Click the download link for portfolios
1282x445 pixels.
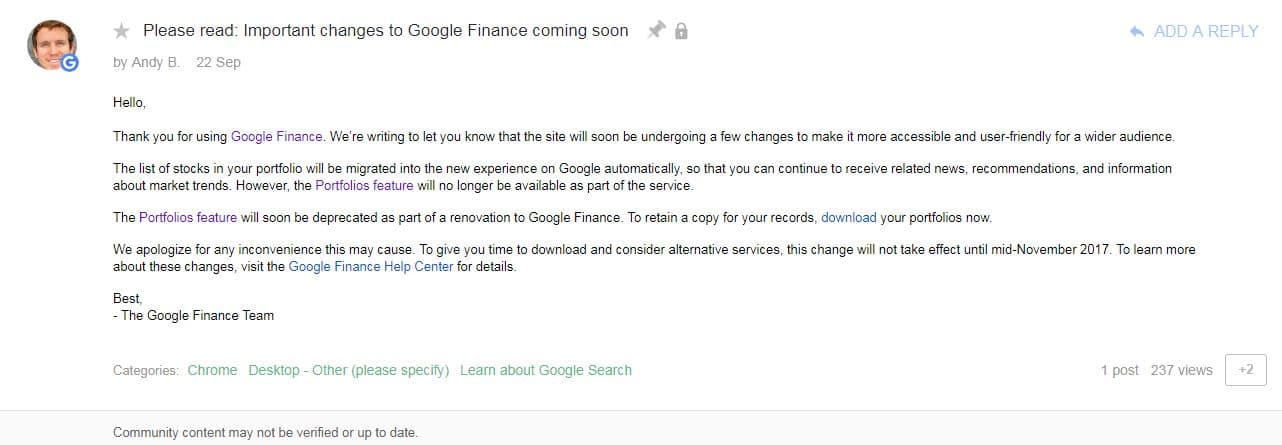tap(849, 217)
